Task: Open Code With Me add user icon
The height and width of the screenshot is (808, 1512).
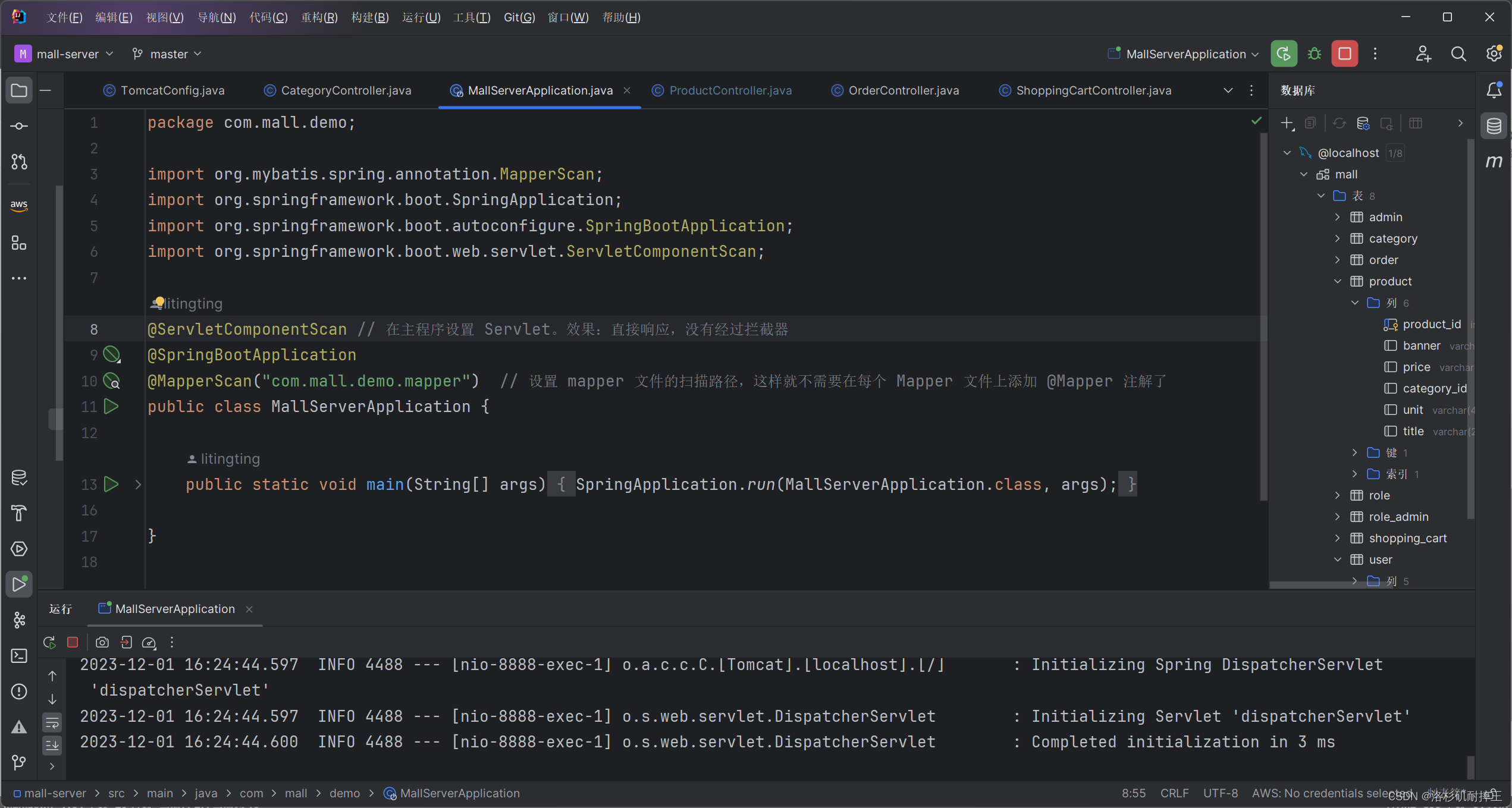Action: 1423,54
